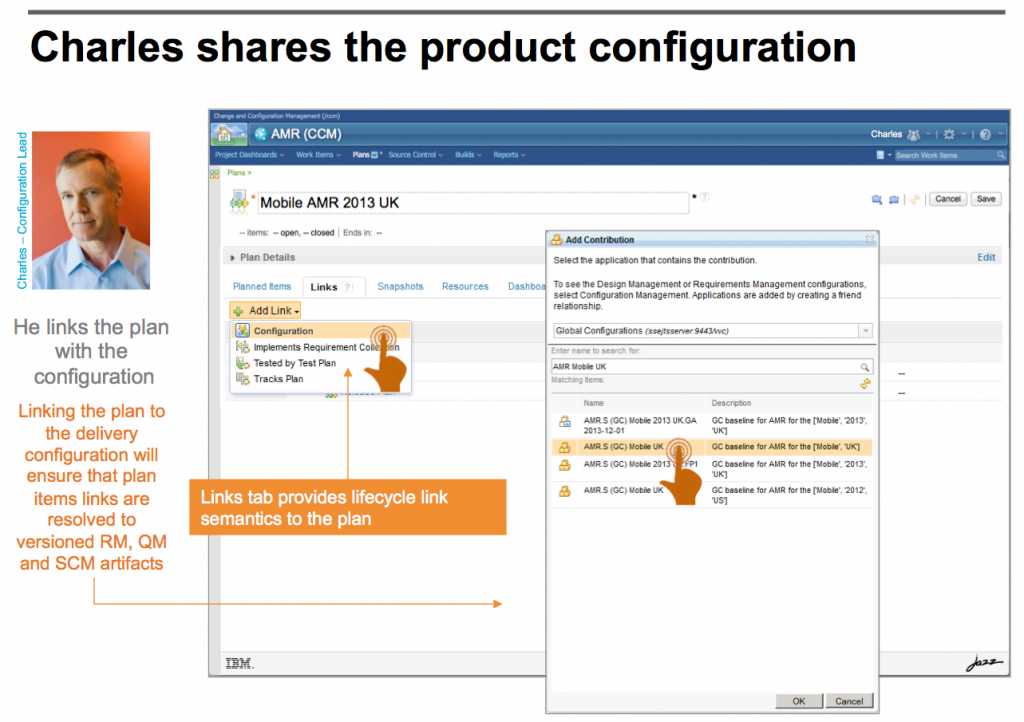Viewport: 1024px width, 722px height.
Task: Select row AMR.S (GC) Mobile 2013 UK.GA 2013-12-01
Action: click(712, 426)
